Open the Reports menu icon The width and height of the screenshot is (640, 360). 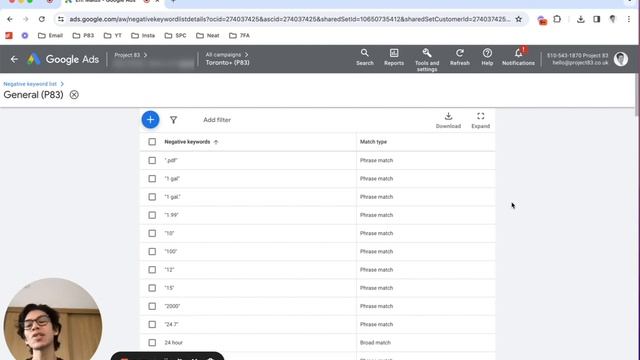[x=394, y=57]
